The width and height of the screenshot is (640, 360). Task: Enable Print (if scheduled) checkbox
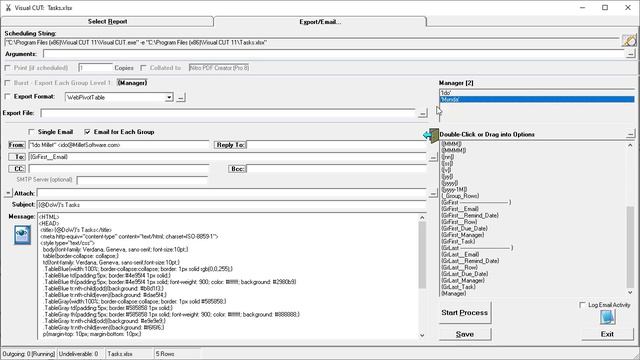pyautogui.click(x=7, y=68)
